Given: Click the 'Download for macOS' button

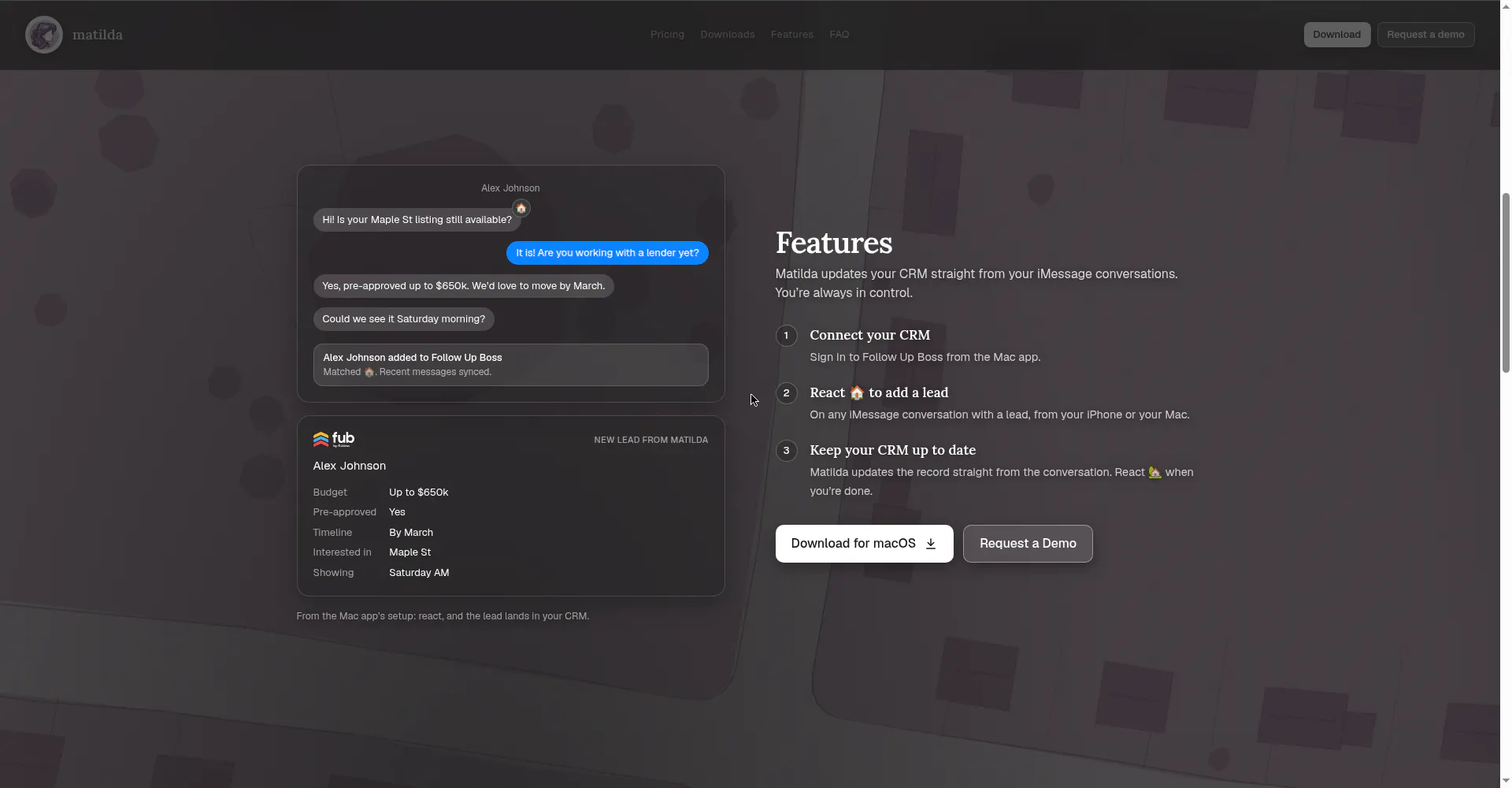Looking at the screenshot, I should (x=864, y=544).
